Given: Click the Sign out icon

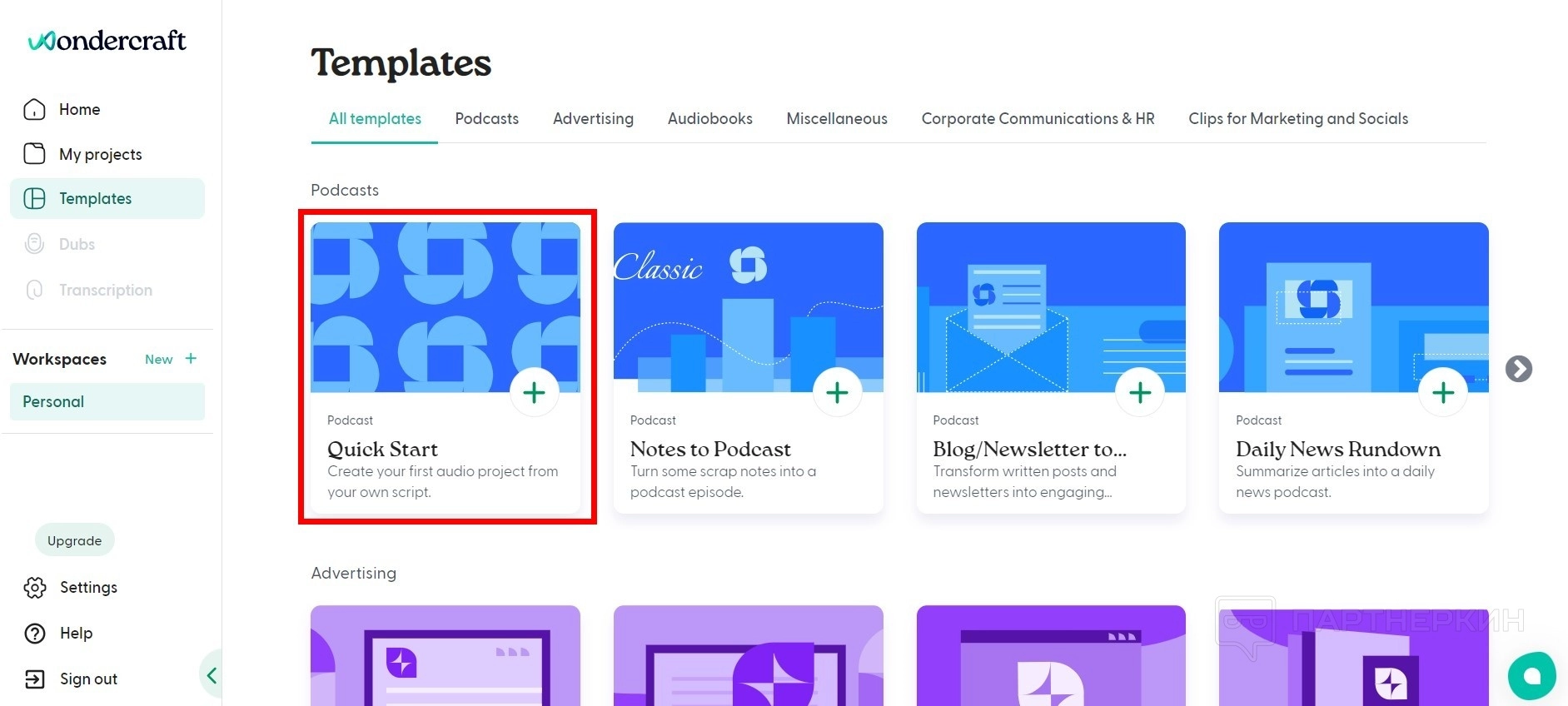Looking at the screenshot, I should [x=35, y=679].
